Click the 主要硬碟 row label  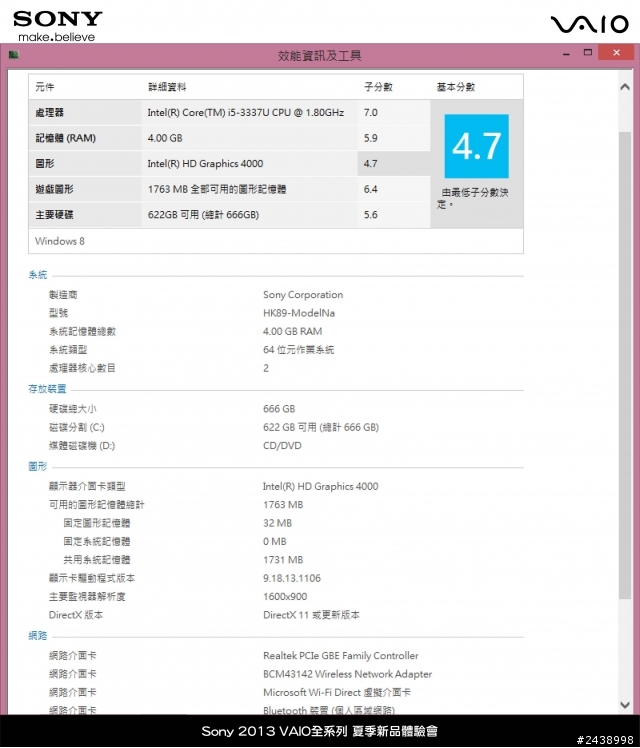click(x=54, y=215)
